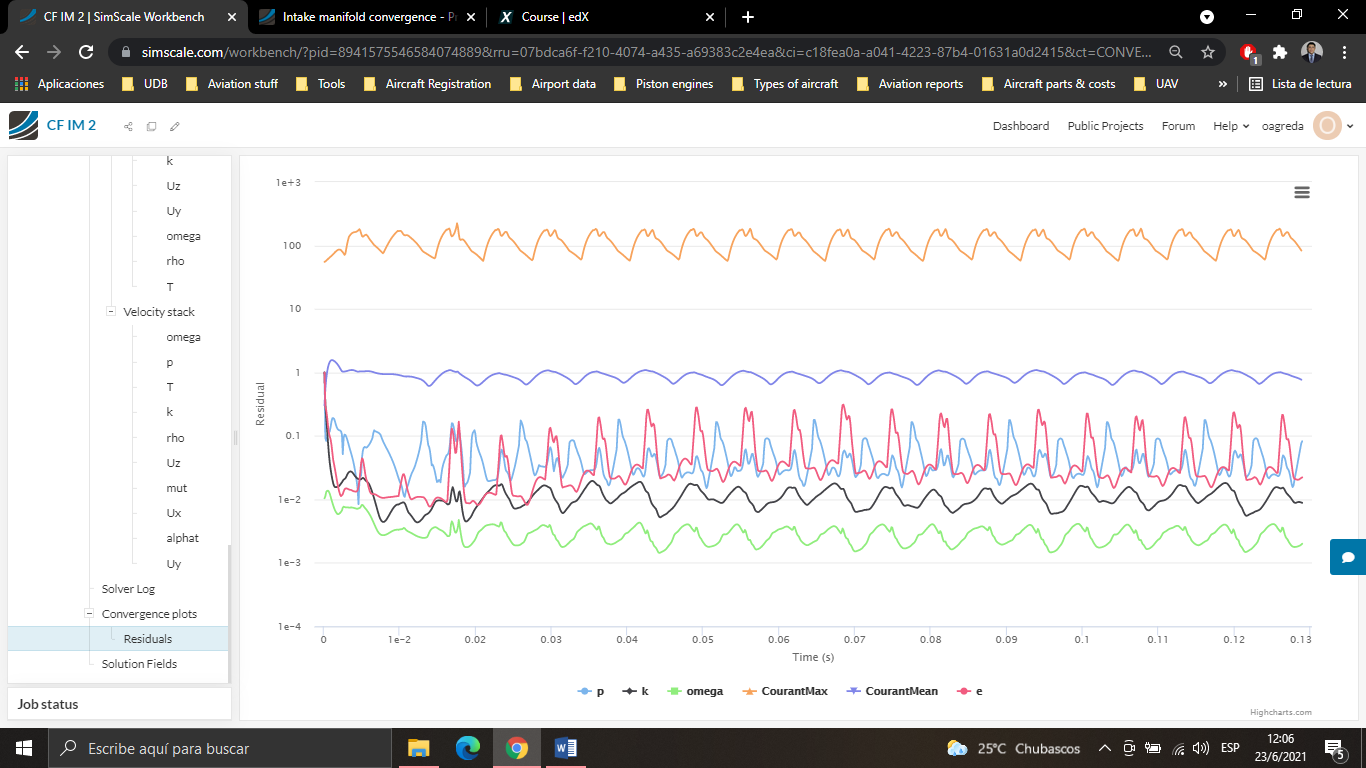
Task: Toggle the p series color marker
Action: [x=584, y=691]
